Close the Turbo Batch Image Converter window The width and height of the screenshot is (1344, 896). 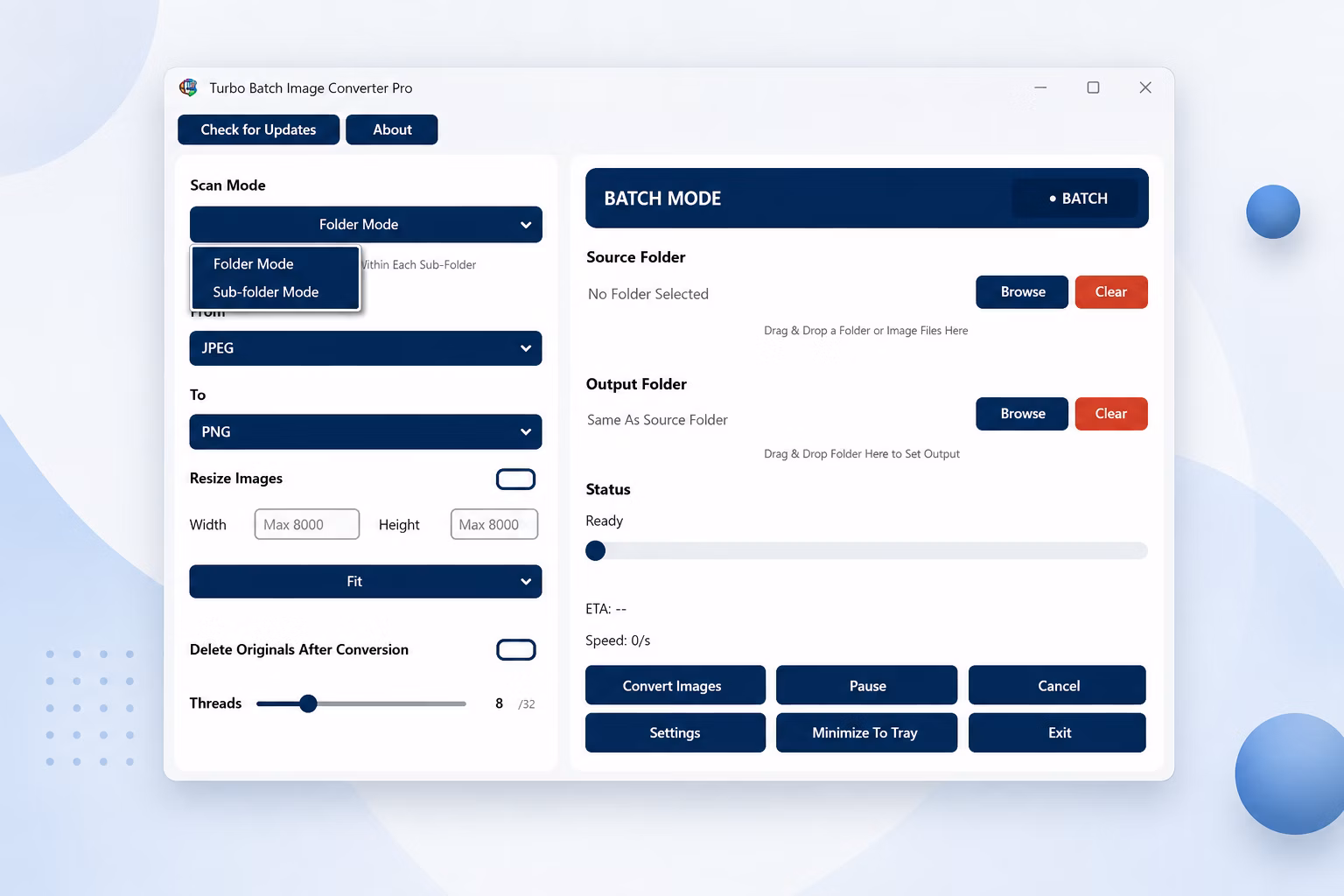click(x=1145, y=87)
